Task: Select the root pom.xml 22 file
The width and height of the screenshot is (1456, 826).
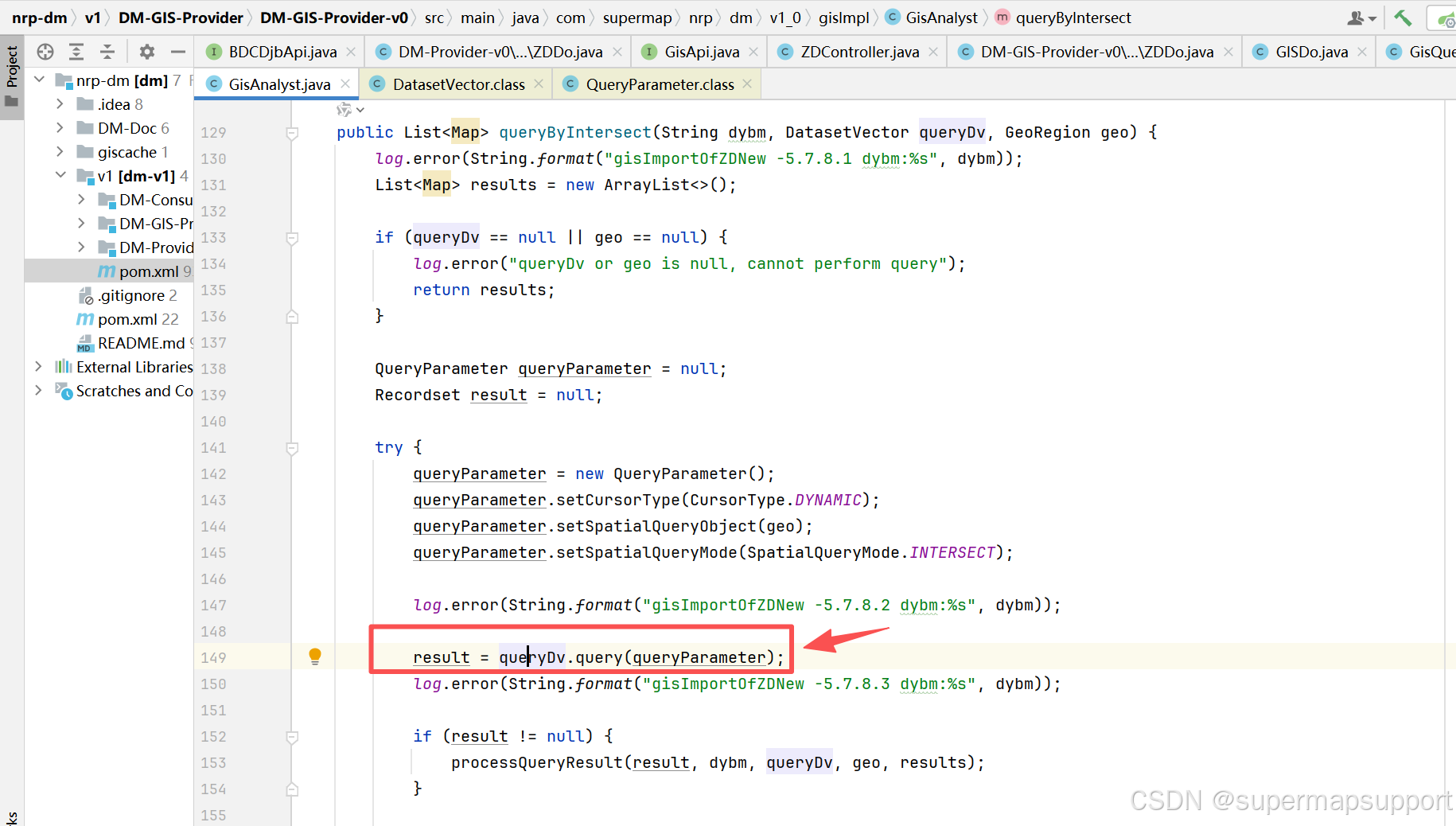Action: pyautogui.click(x=109, y=319)
